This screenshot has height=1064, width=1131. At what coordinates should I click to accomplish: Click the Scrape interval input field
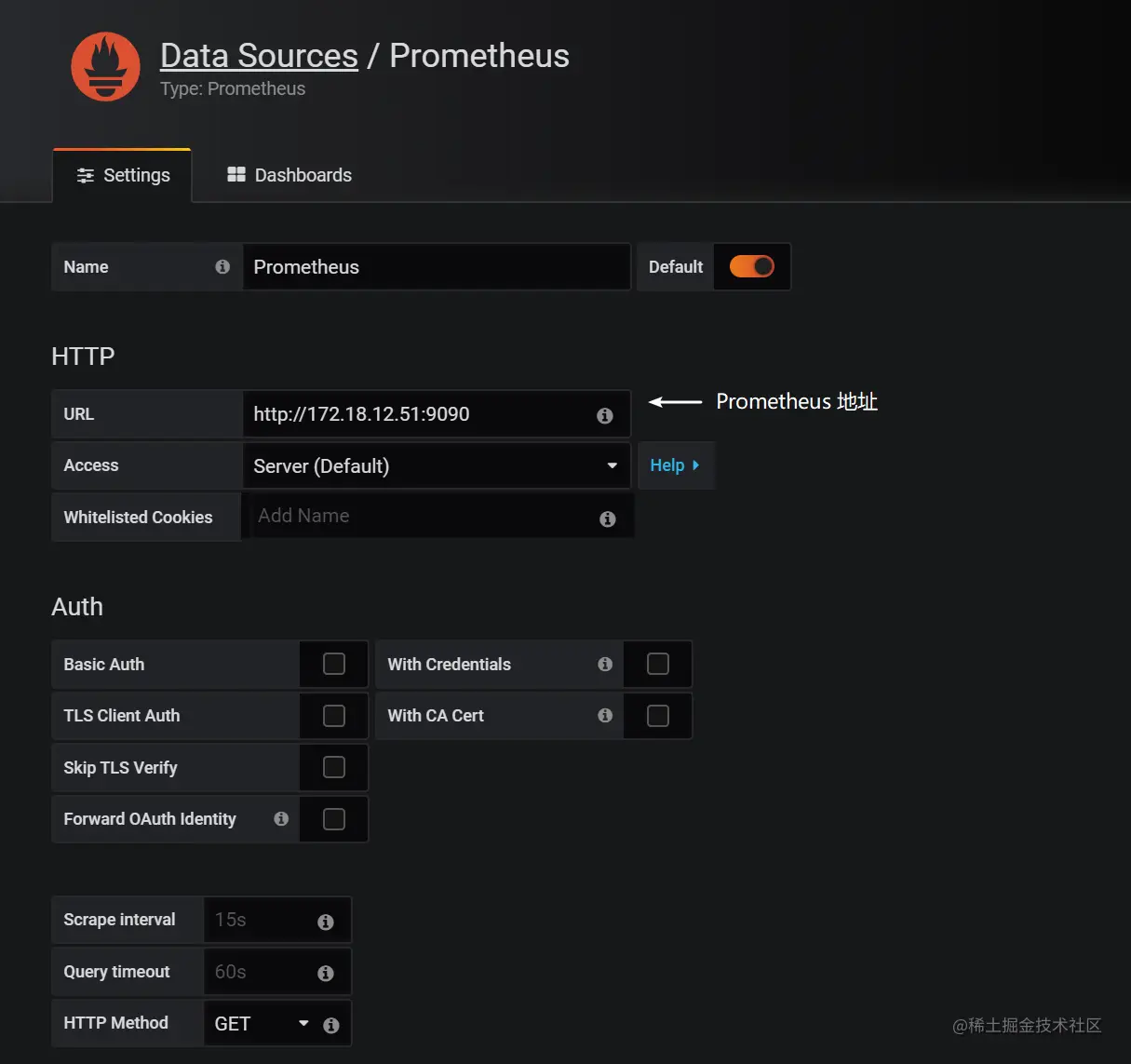coord(277,921)
